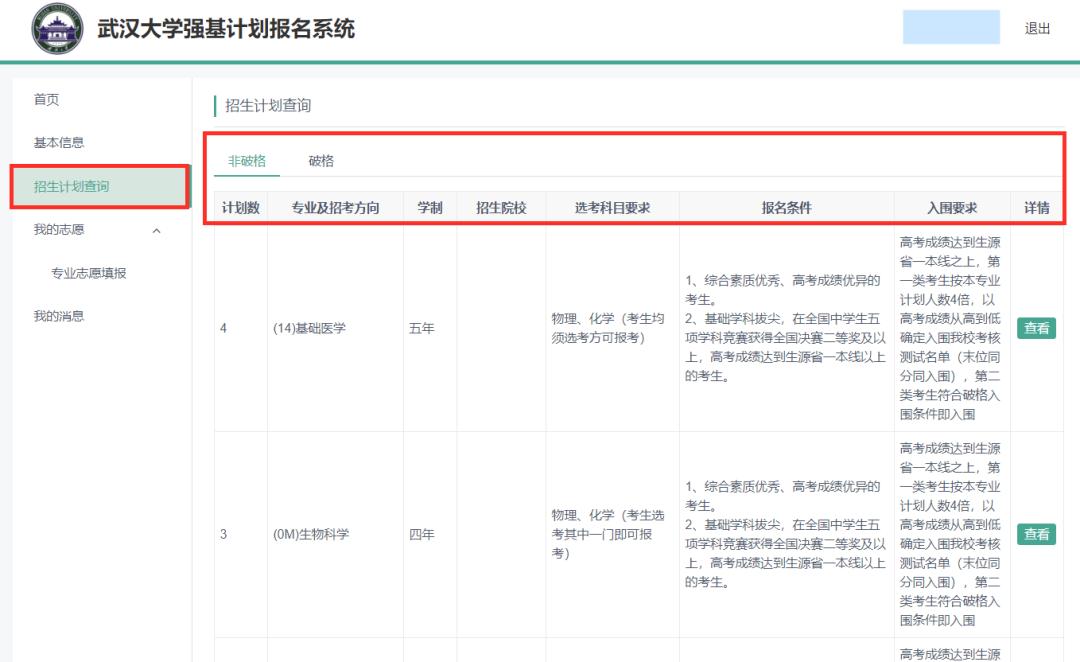Click the blurred username box in header

951,27
